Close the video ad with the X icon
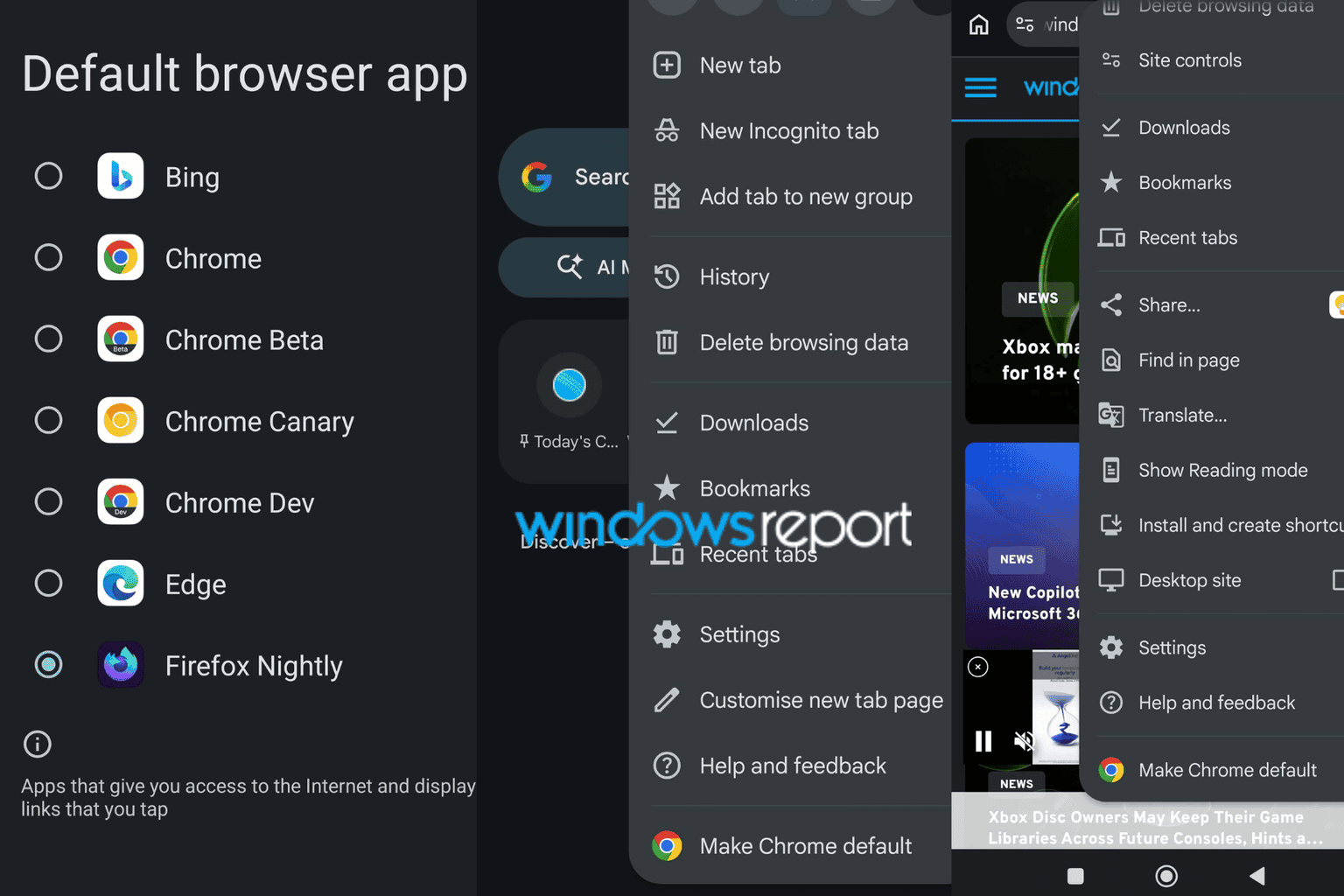 tap(978, 667)
